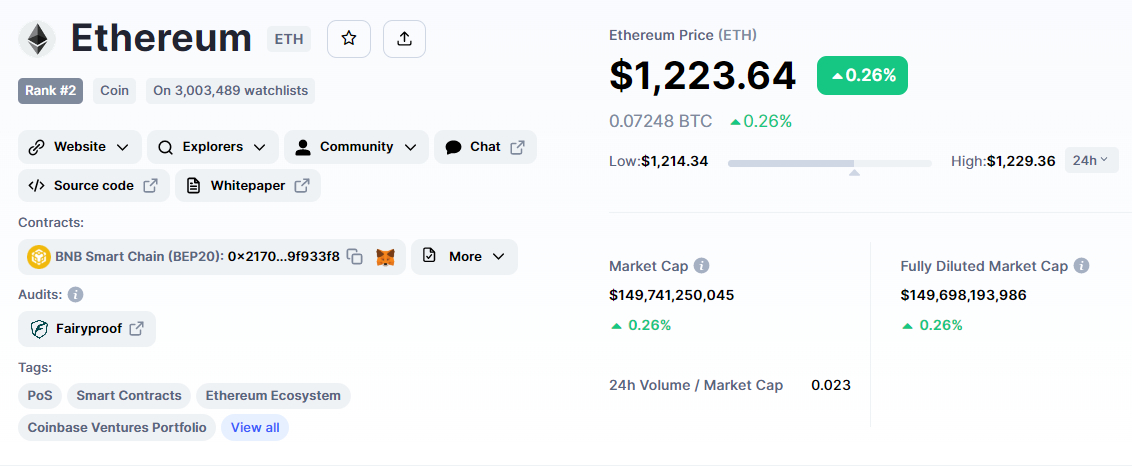1132x468 pixels.
Task: Click the document check icon beside More
Action: [429, 256]
